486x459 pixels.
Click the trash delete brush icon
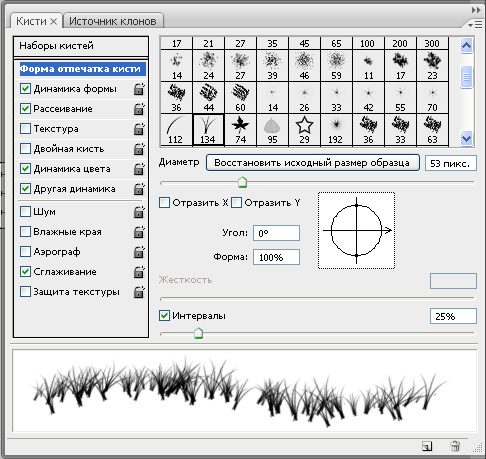pyautogui.click(x=455, y=446)
